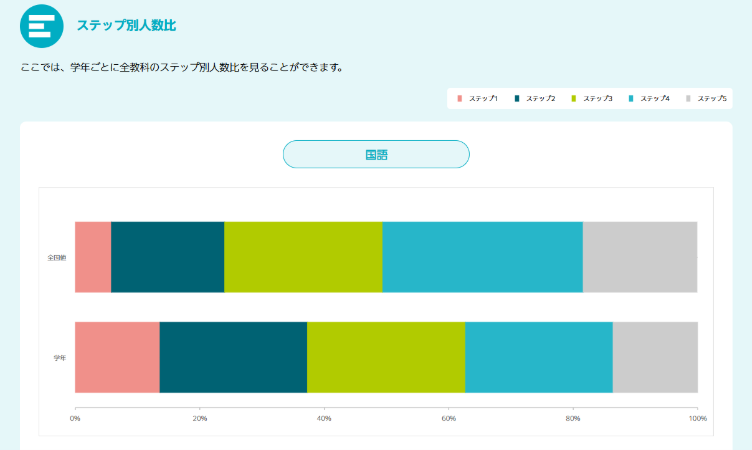Click the 20% axis tick label
The image size is (752, 450).
click(x=200, y=418)
